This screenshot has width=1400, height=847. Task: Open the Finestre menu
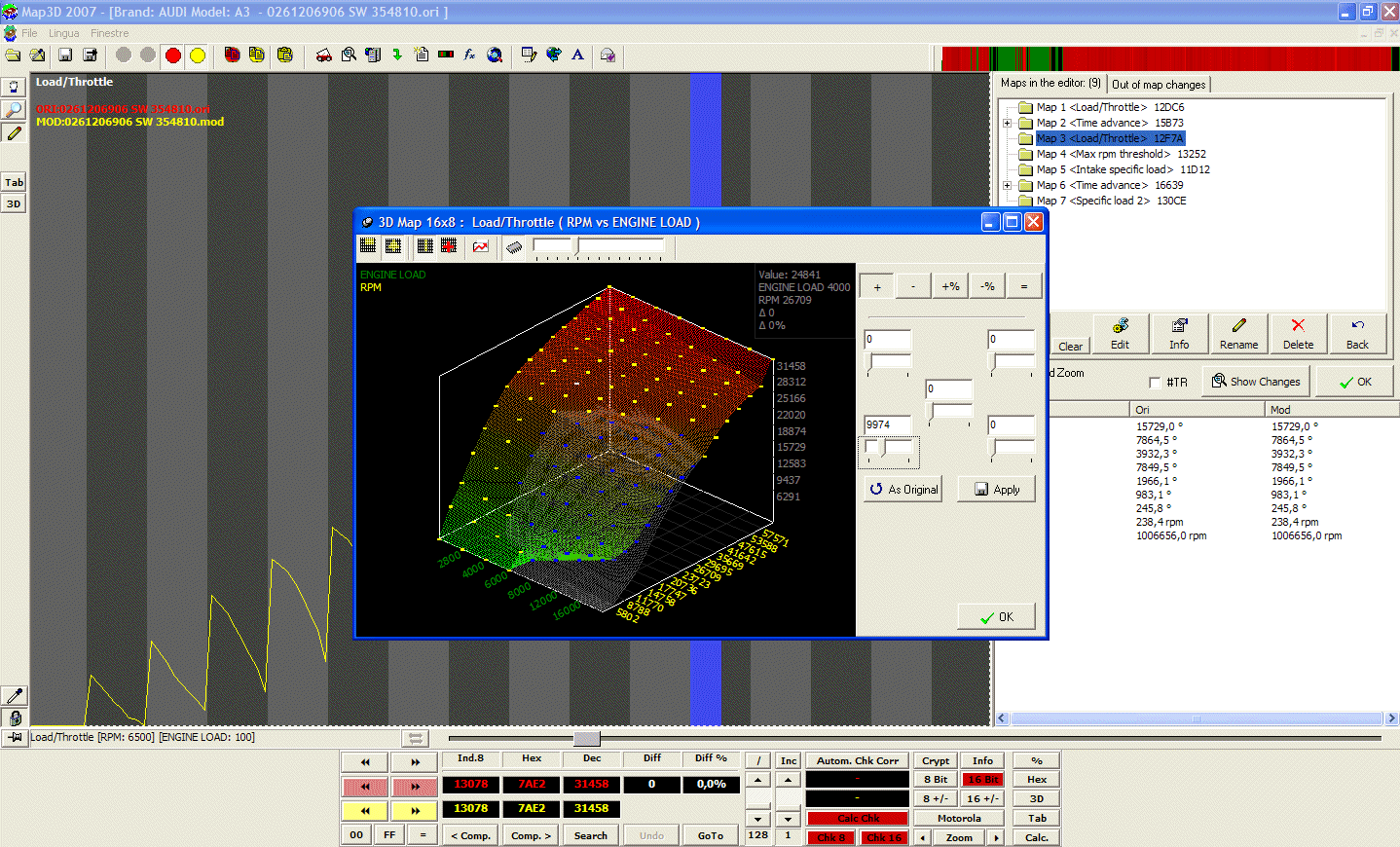pyautogui.click(x=109, y=32)
